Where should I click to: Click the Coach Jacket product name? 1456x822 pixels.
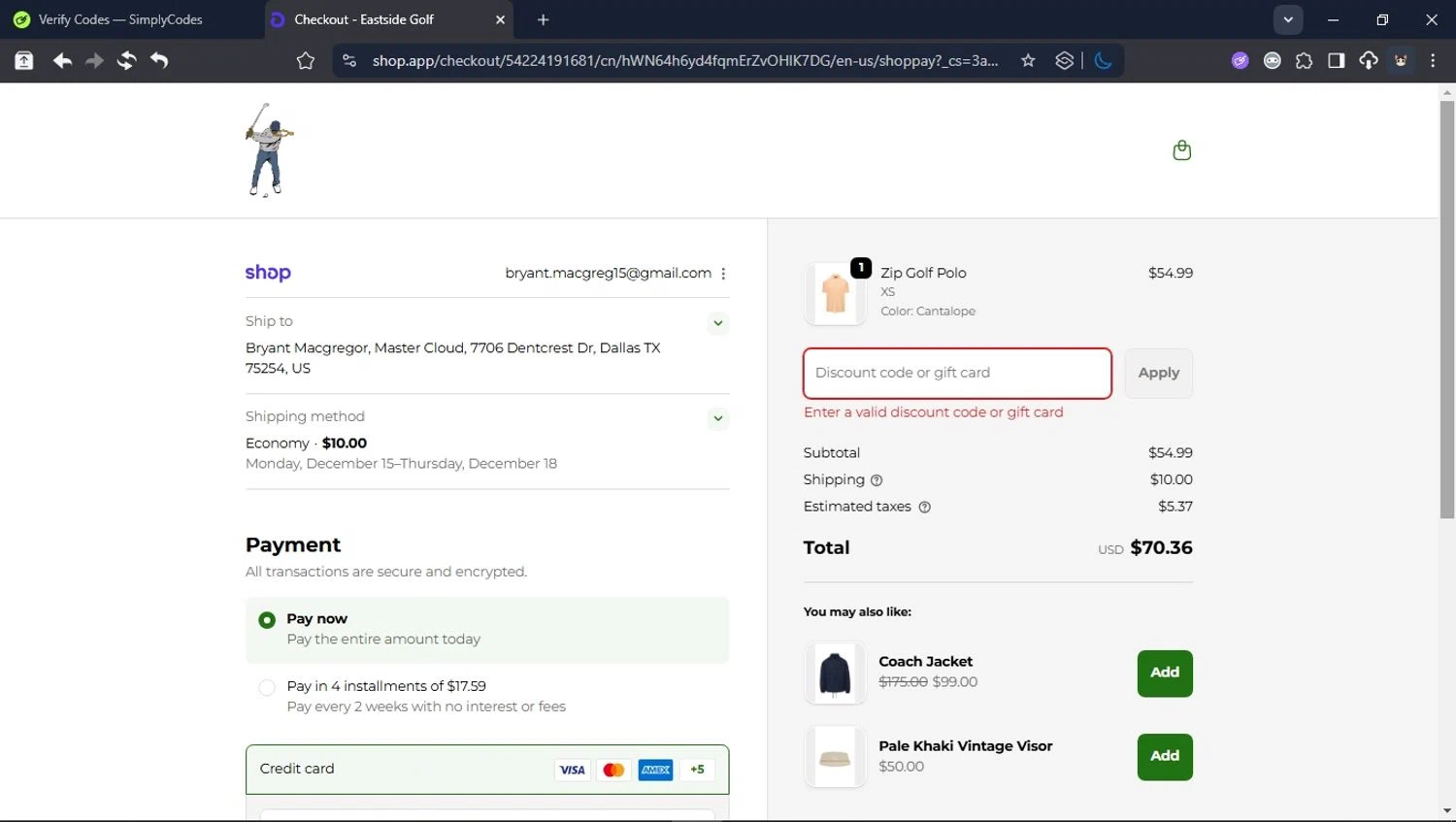(x=925, y=662)
